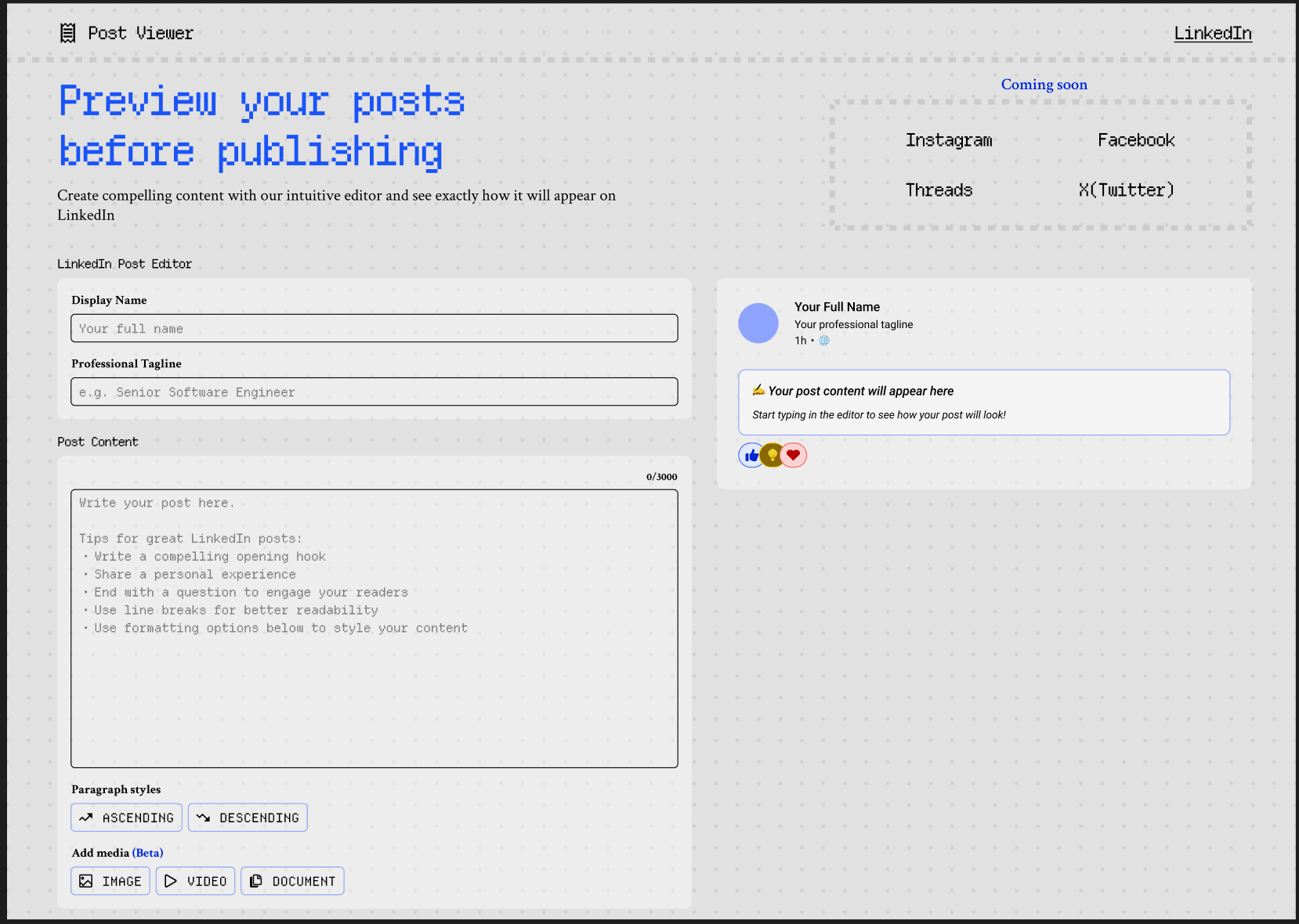Focus the Display Name input field
Viewport: 1299px width, 924px height.
point(375,328)
